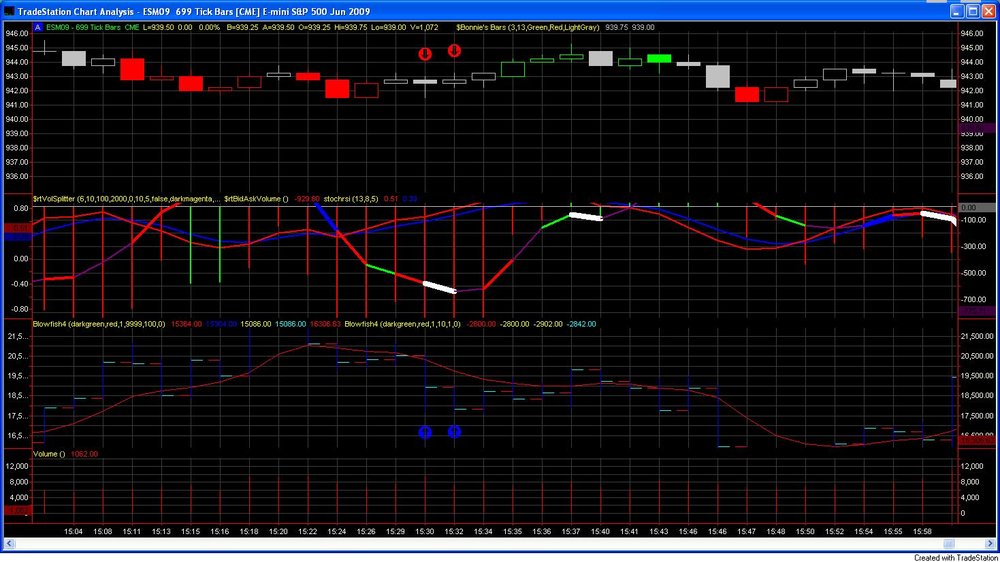Click the '15:58' time axis label

coord(922,531)
